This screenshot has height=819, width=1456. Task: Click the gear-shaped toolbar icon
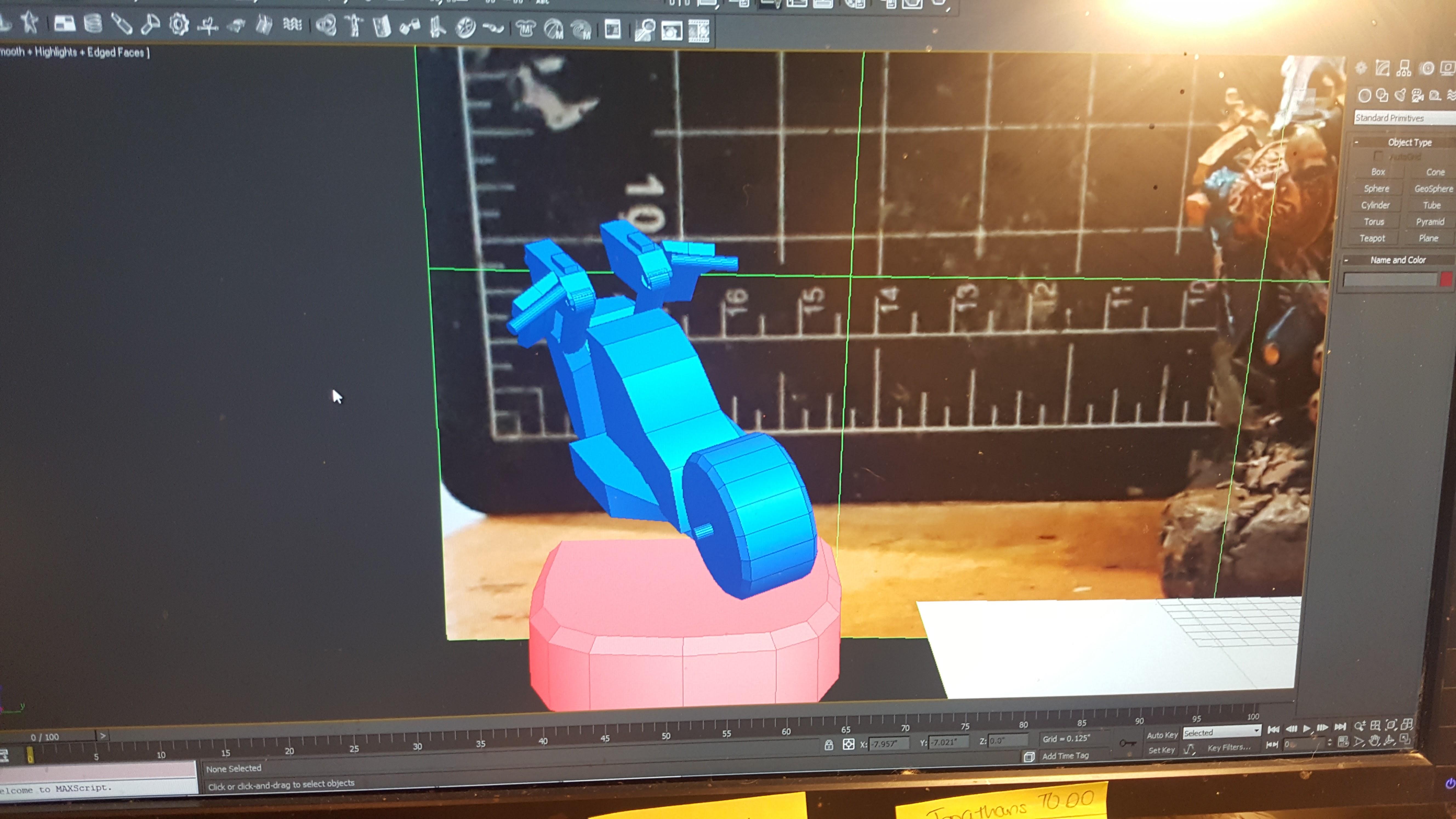point(179,25)
